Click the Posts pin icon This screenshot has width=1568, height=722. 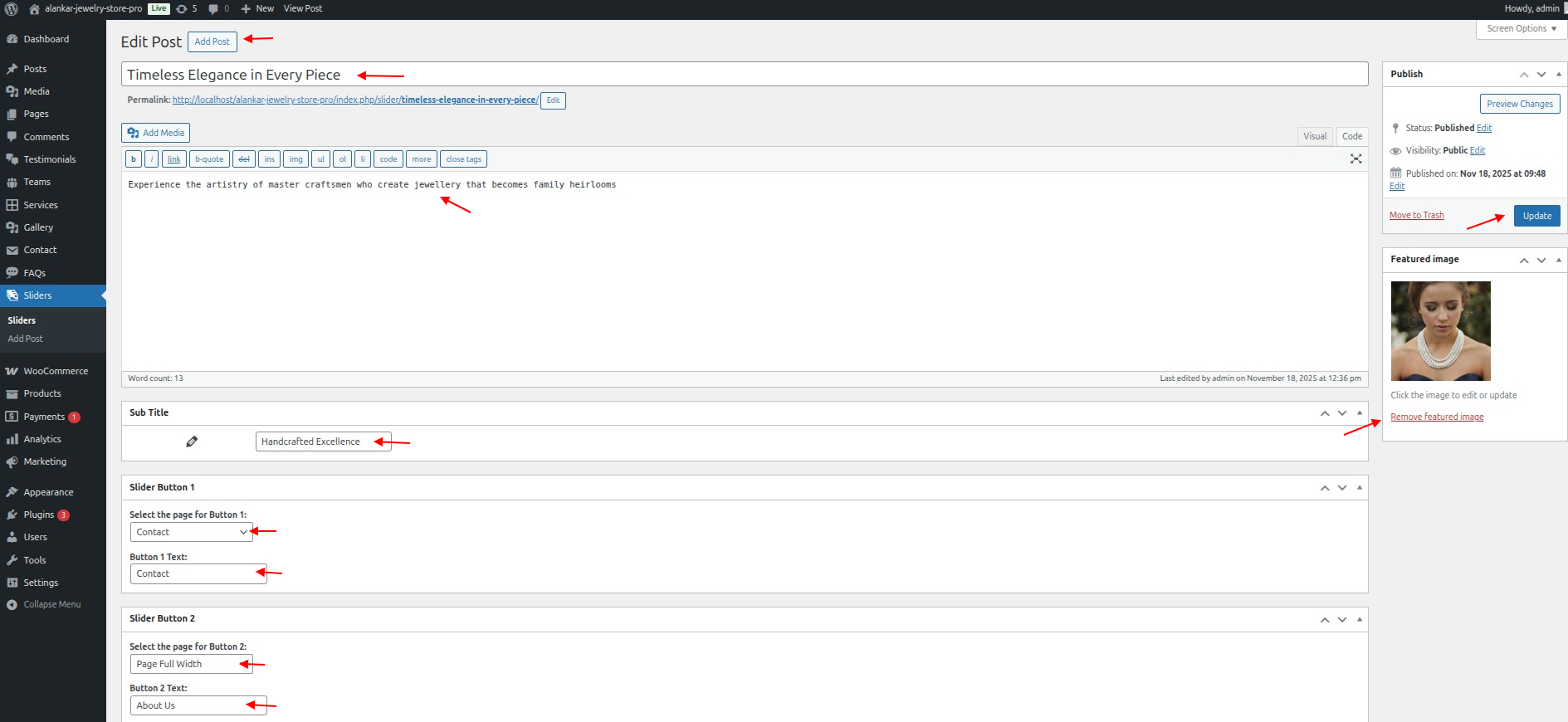point(12,69)
